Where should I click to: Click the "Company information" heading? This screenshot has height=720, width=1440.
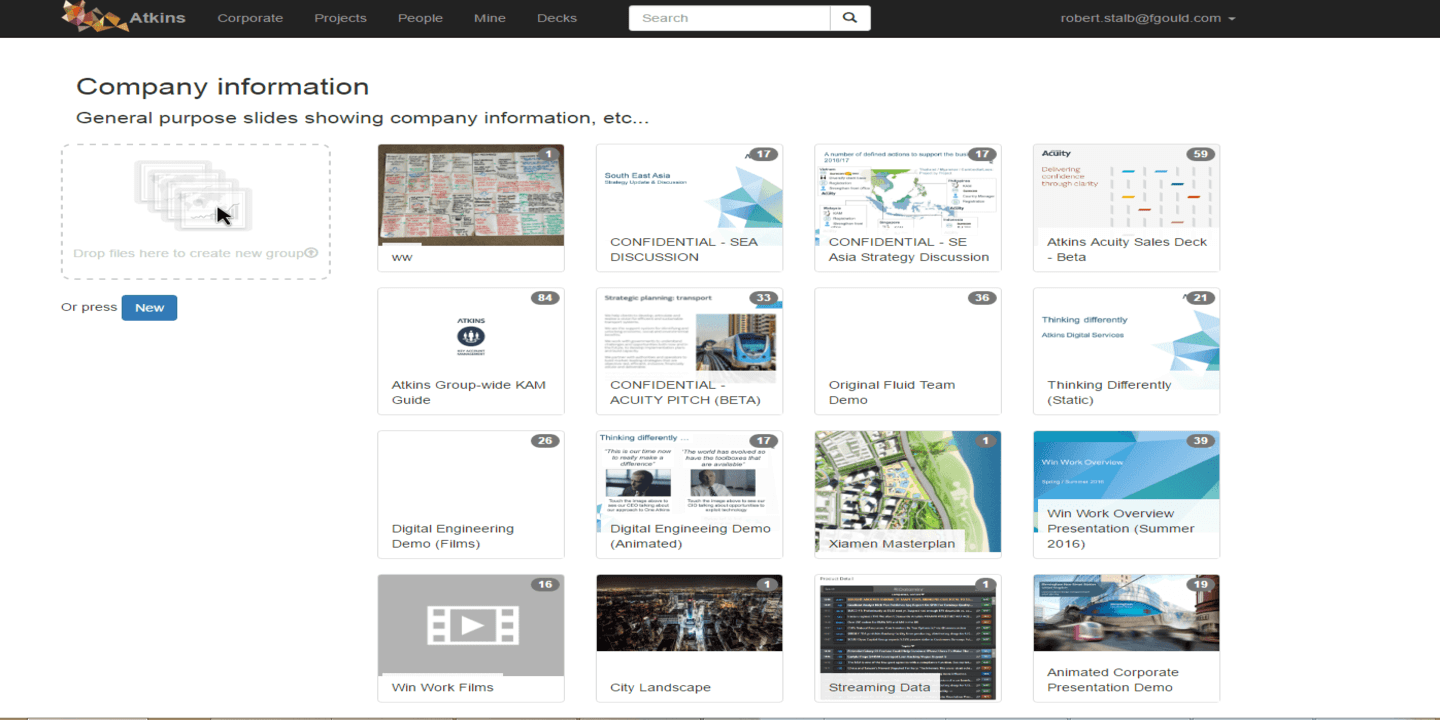coord(223,87)
